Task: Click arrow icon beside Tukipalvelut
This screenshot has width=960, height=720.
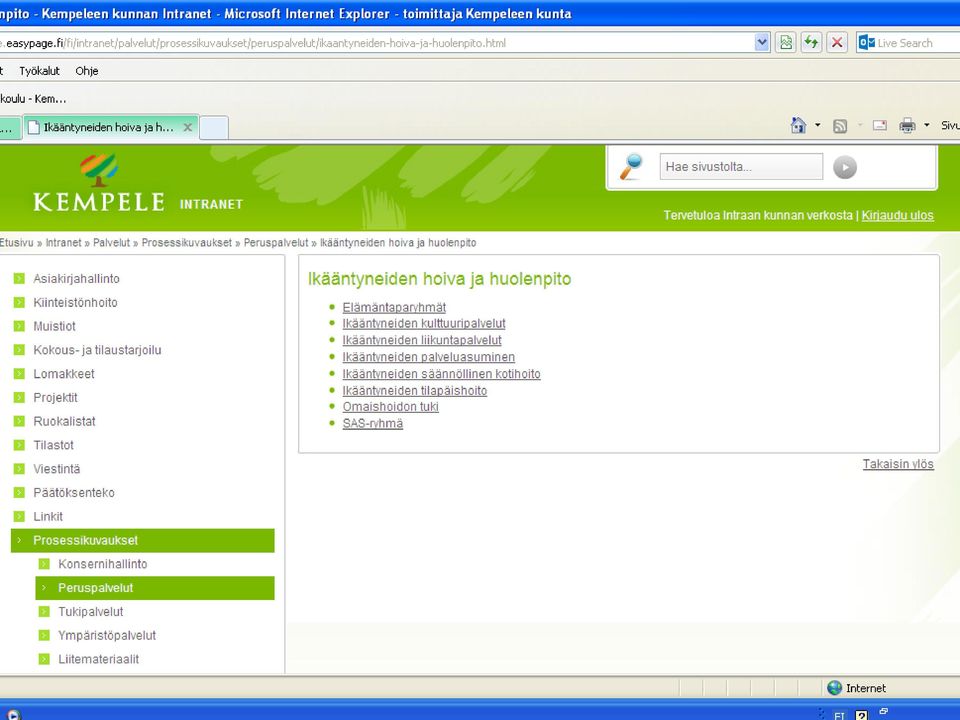Action: (44, 612)
